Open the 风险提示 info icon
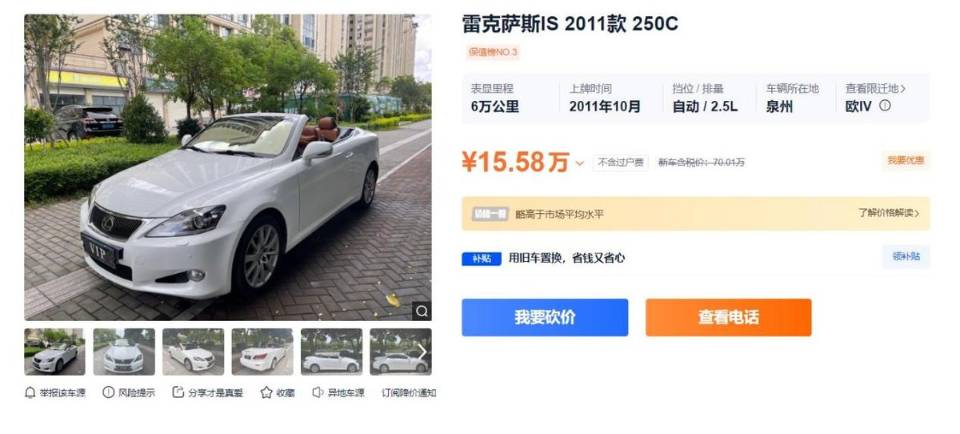The height and width of the screenshot is (434, 960). click(108, 392)
